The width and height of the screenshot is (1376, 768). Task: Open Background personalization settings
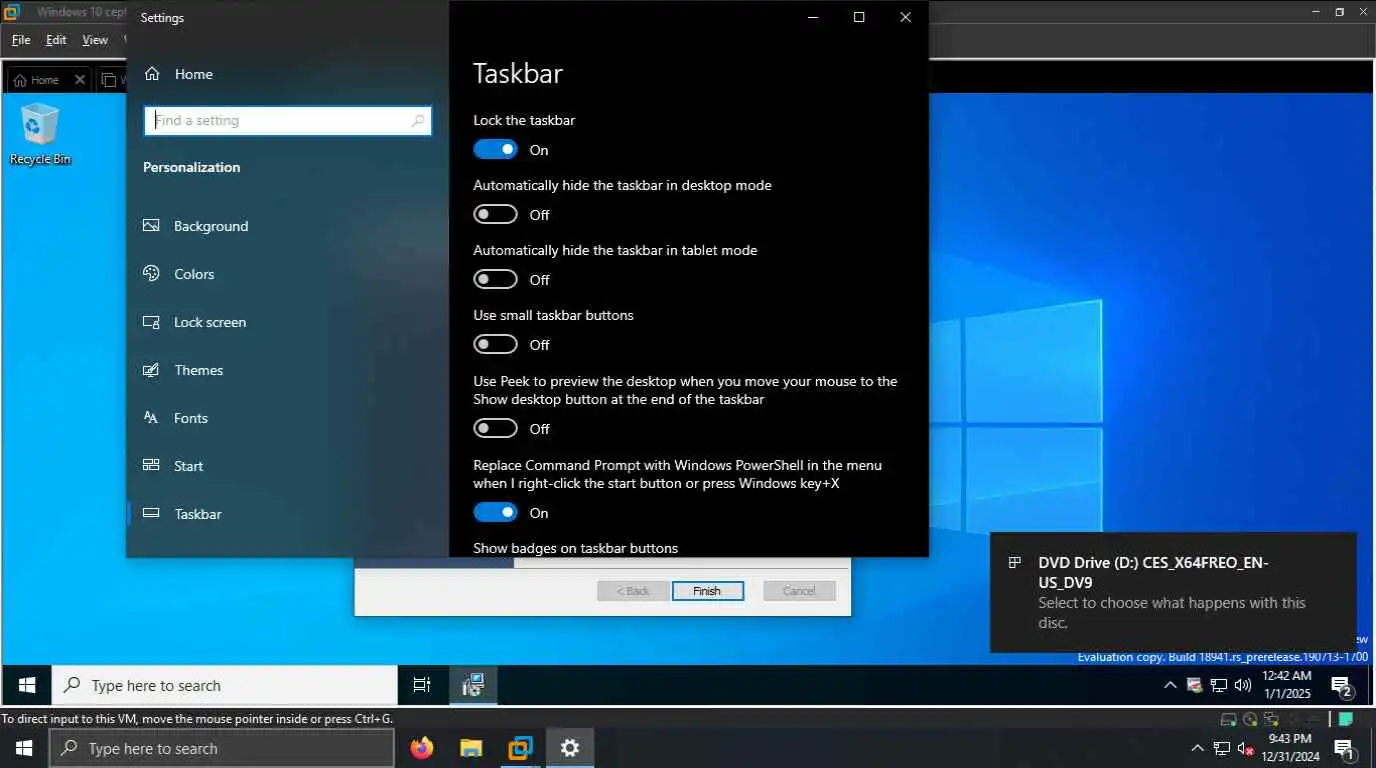coord(195,226)
